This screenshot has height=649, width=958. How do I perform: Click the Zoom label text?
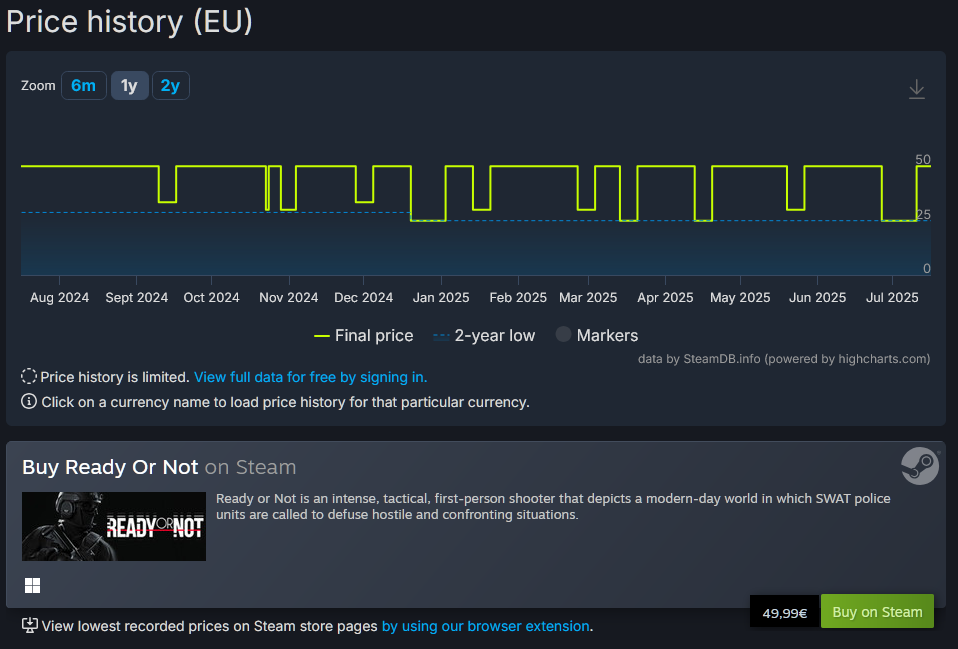(38, 86)
